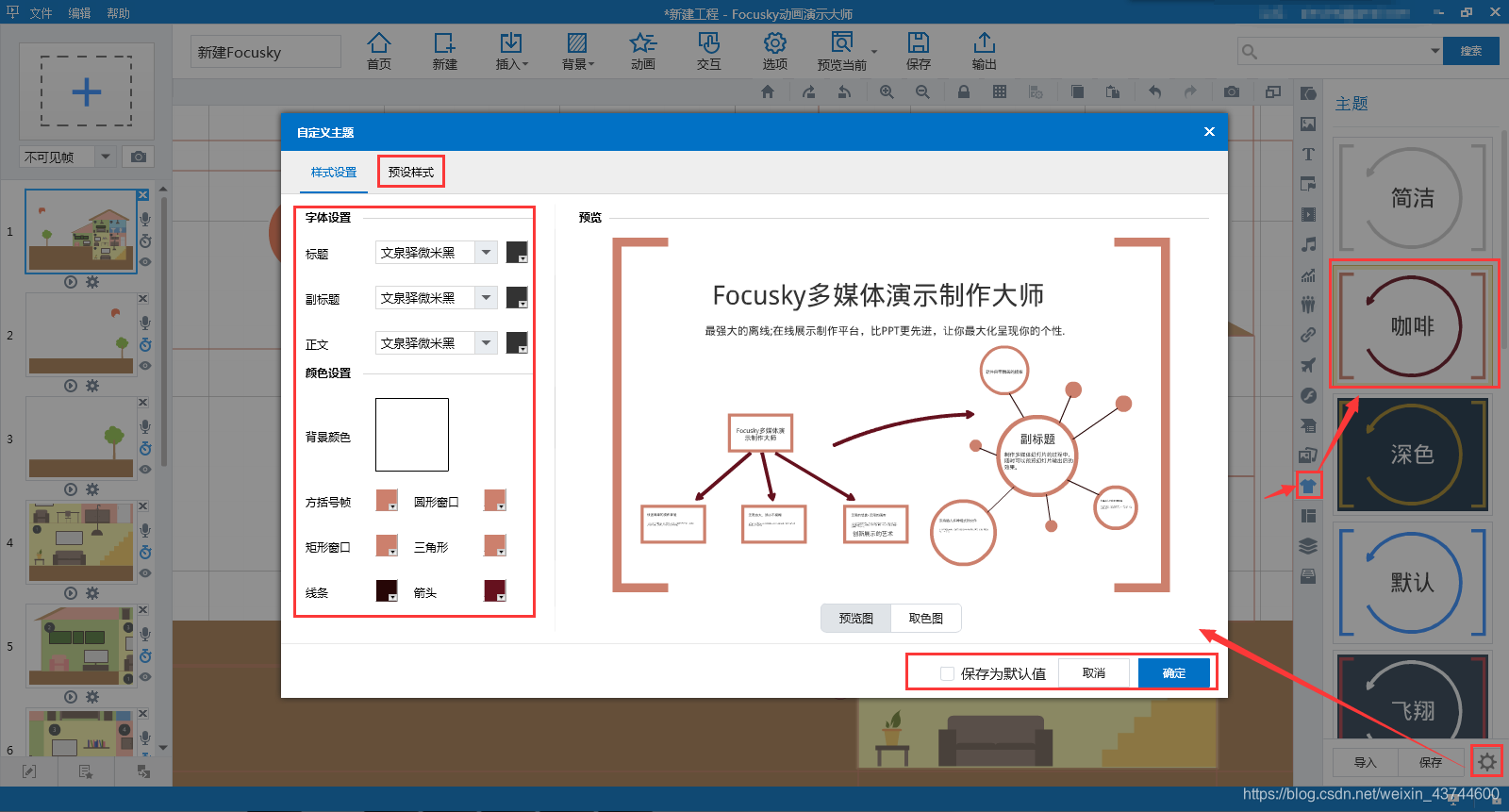Click the zoom out magnifier on canvas toolbar
The height and width of the screenshot is (812, 1509).
[922, 91]
